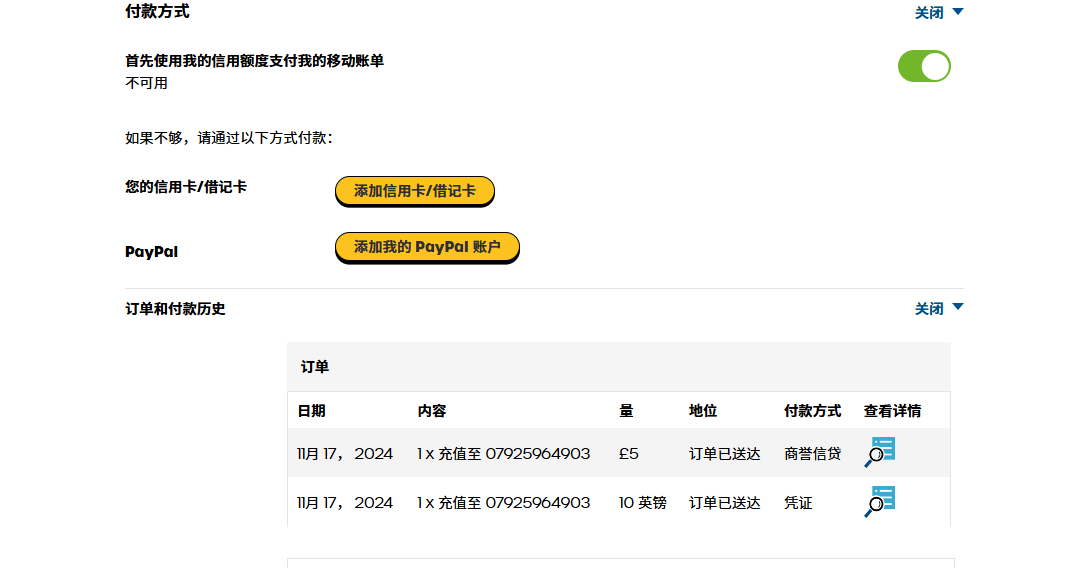This screenshot has width=1071, height=568.
Task: Open details icon for the 10 英镑 order
Action: (x=879, y=501)
